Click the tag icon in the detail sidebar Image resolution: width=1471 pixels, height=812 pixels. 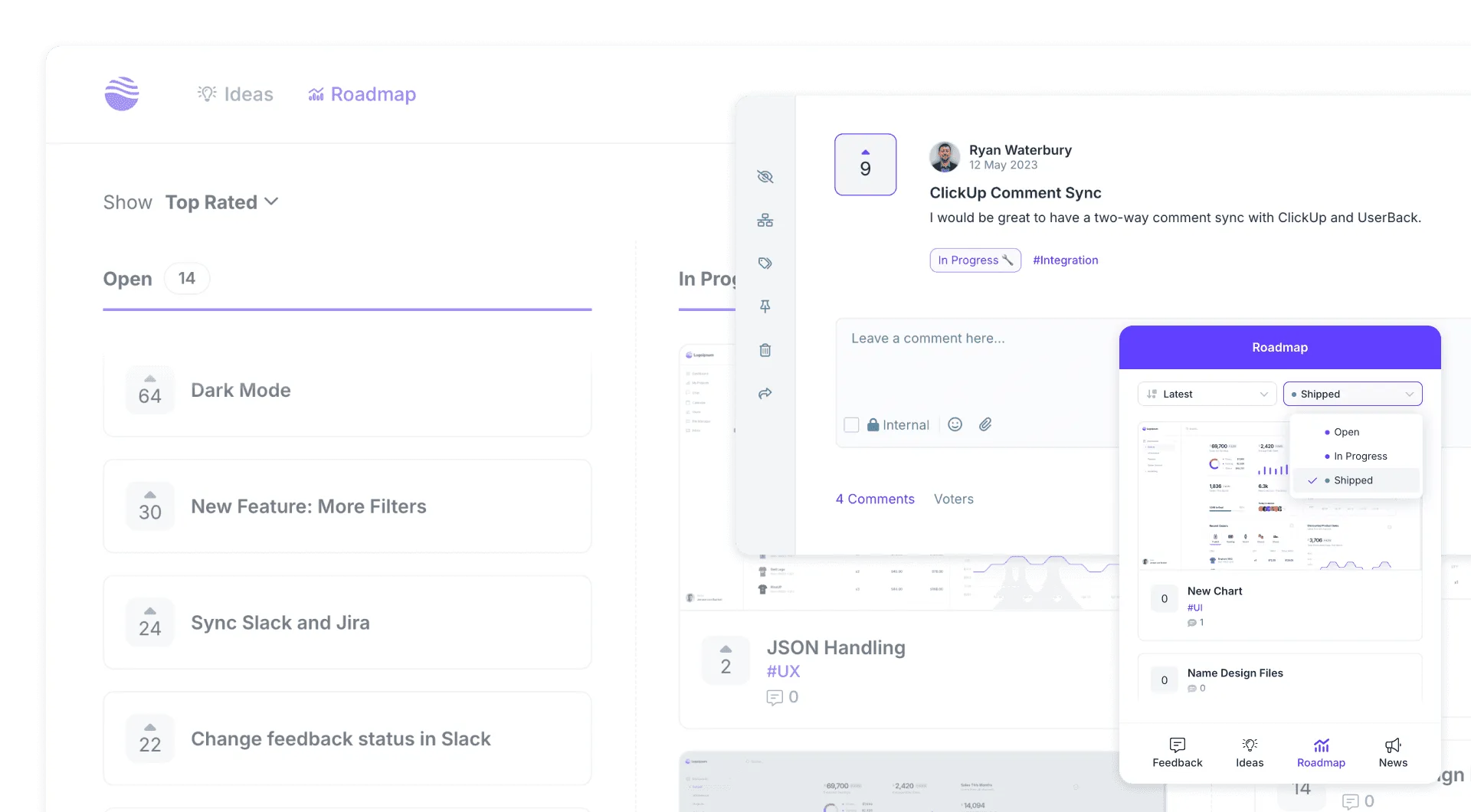[x=765, y=263]
